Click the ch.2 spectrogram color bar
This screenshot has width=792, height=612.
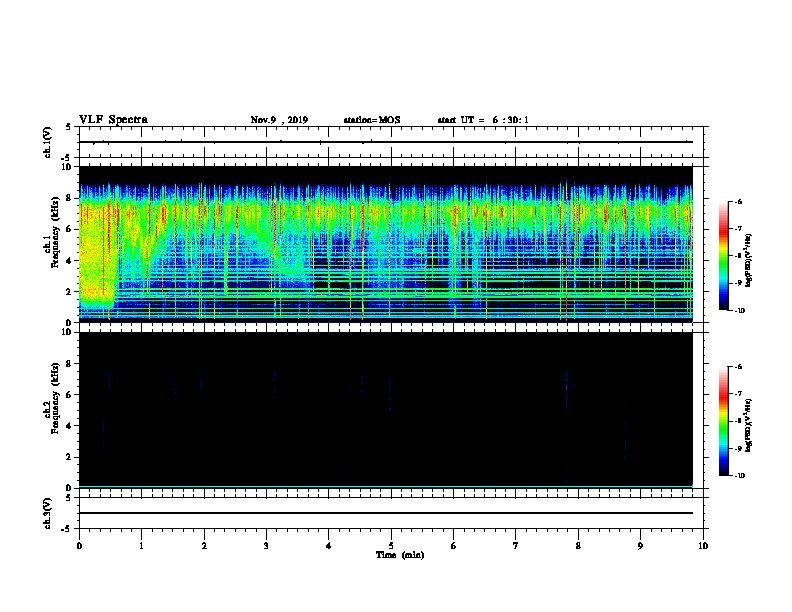723,421
